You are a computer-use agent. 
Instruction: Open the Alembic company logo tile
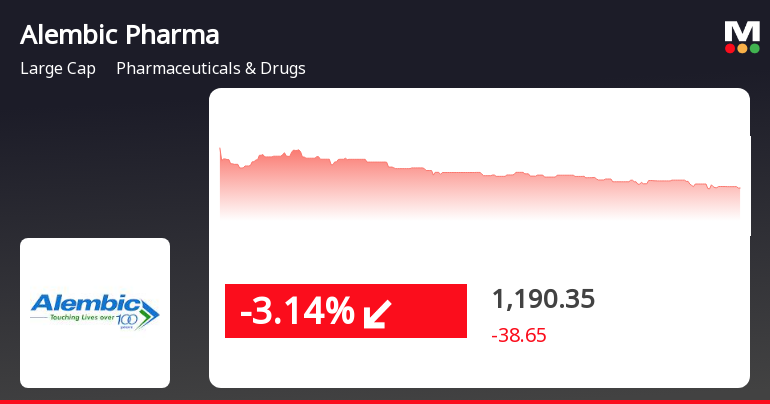95,312
